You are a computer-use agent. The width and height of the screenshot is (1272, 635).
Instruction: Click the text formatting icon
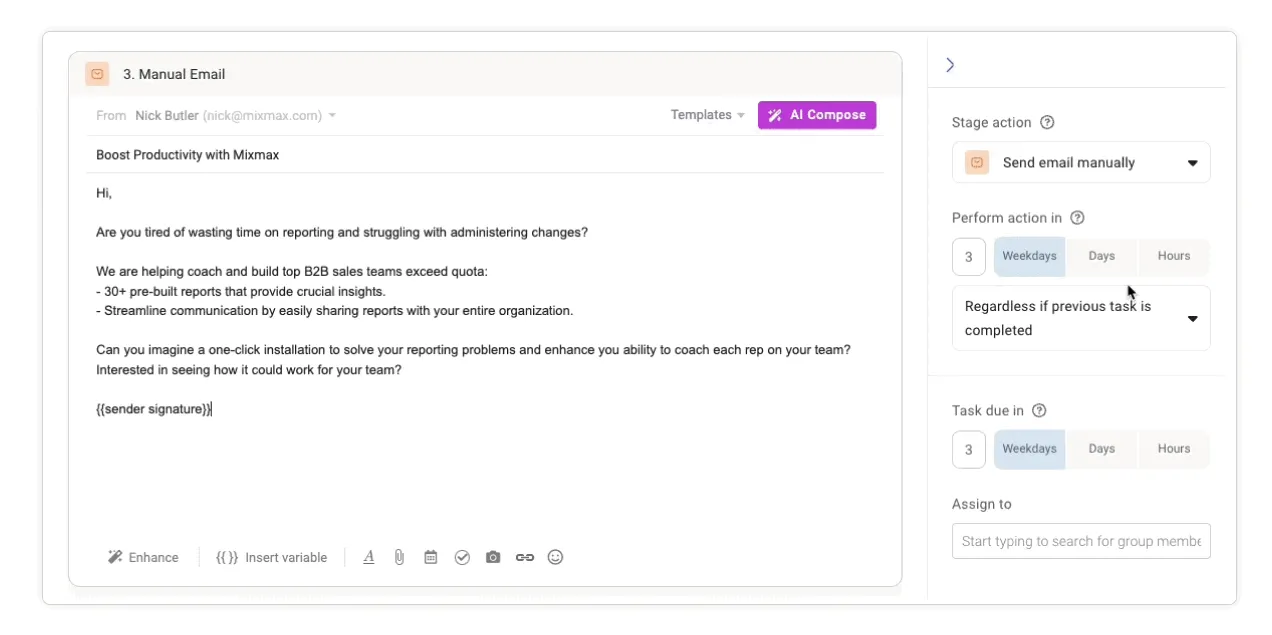point(369,557)
